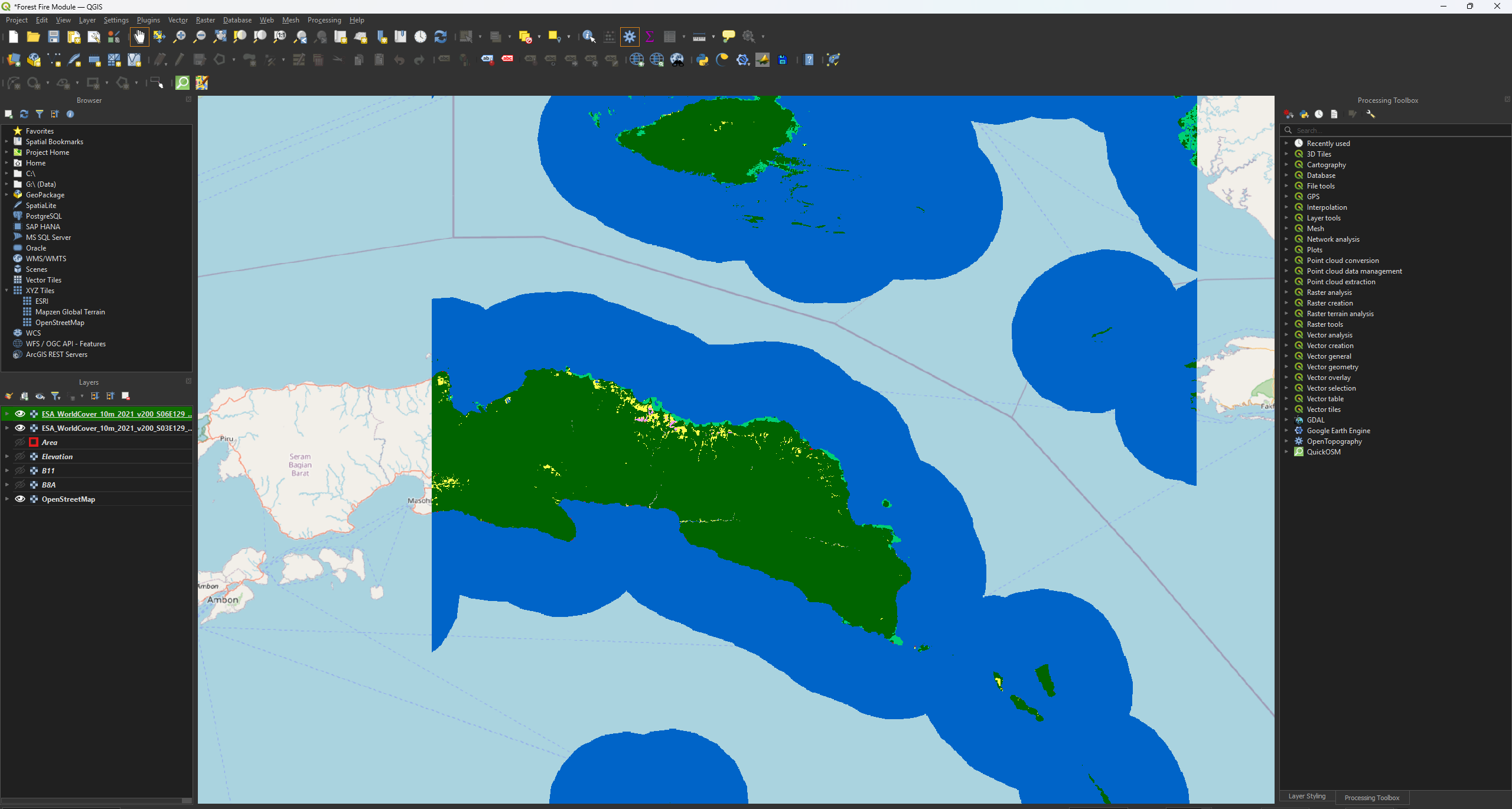Select the Pan Map hand tool
This screenshot has width=1512, height=809.
(139, 37)
